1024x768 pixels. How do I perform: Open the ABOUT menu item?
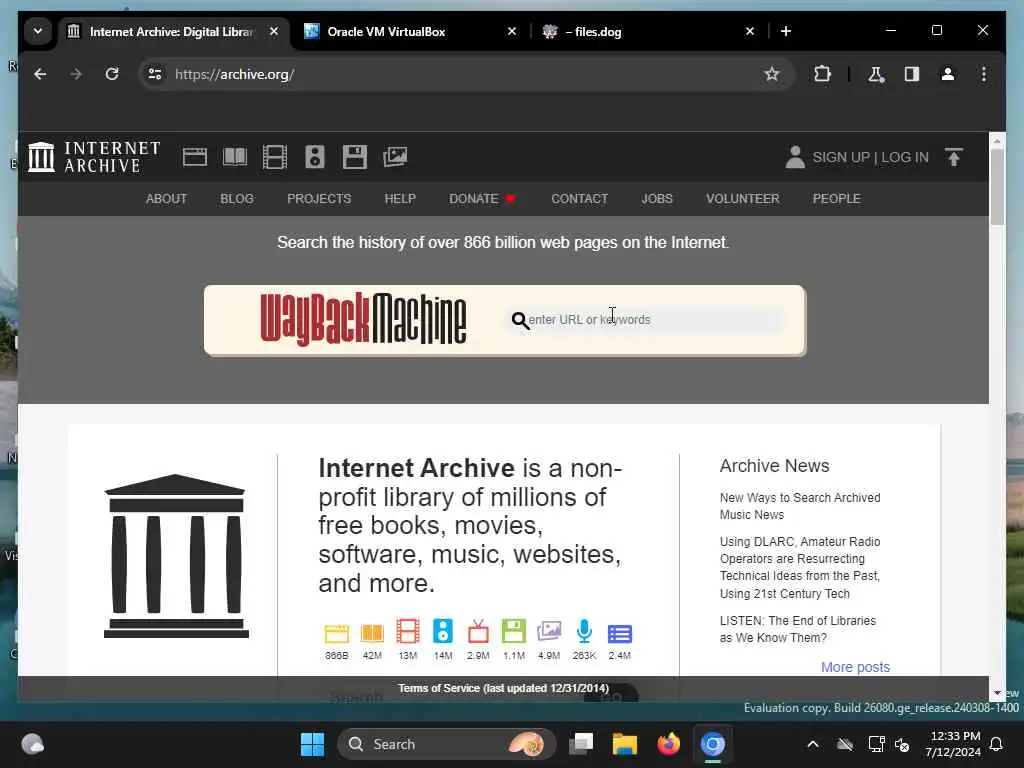pos(166,199)
